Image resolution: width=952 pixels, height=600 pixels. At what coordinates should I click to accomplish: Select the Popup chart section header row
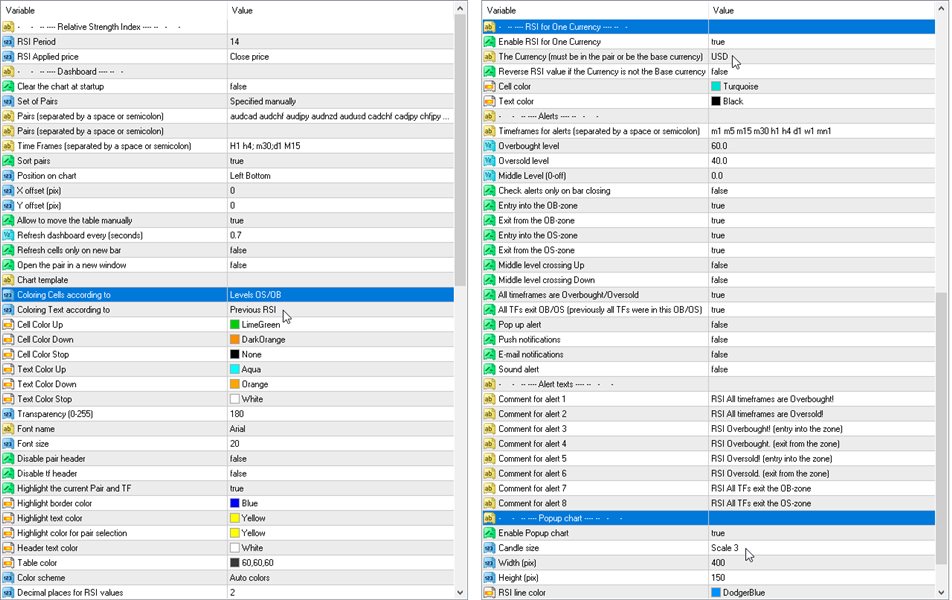tap(709, 518)
